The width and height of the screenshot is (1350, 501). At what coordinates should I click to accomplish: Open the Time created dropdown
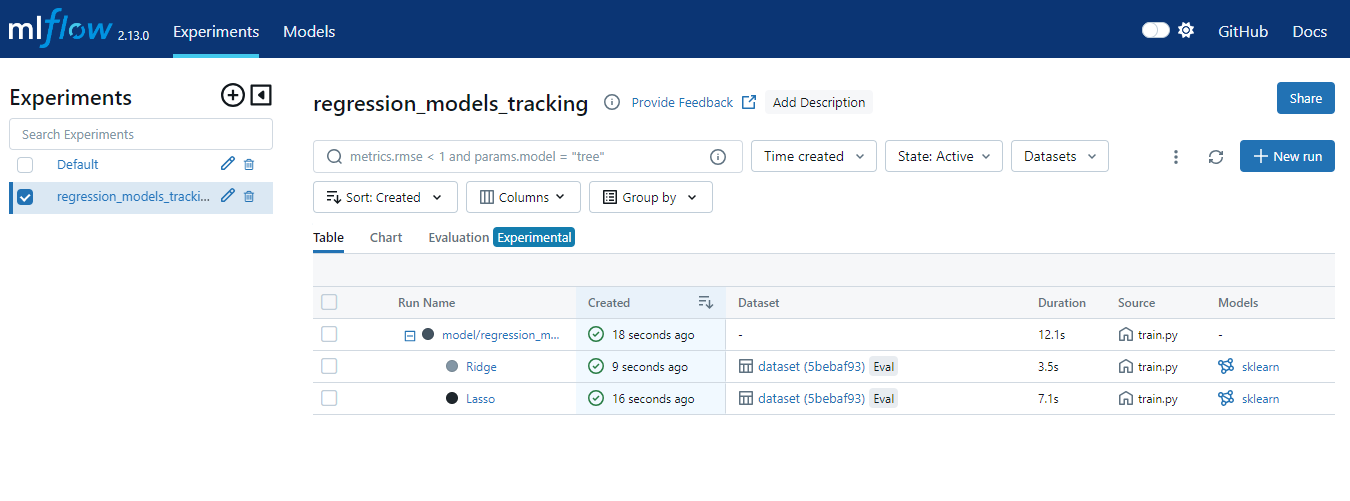[814, 156]
